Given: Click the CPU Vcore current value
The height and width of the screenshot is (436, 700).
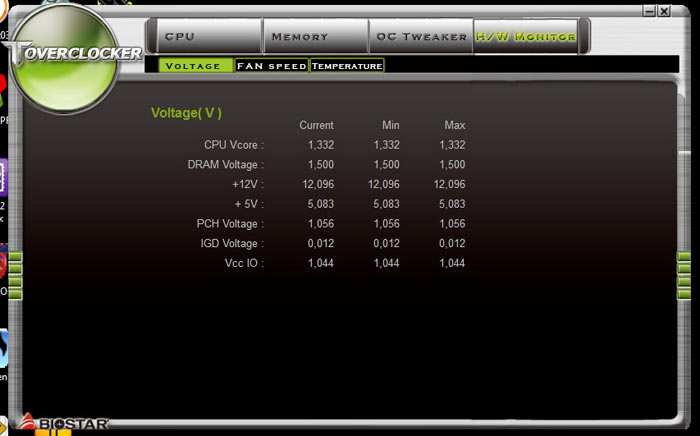Looking at the screenshot, I should 321,145.
